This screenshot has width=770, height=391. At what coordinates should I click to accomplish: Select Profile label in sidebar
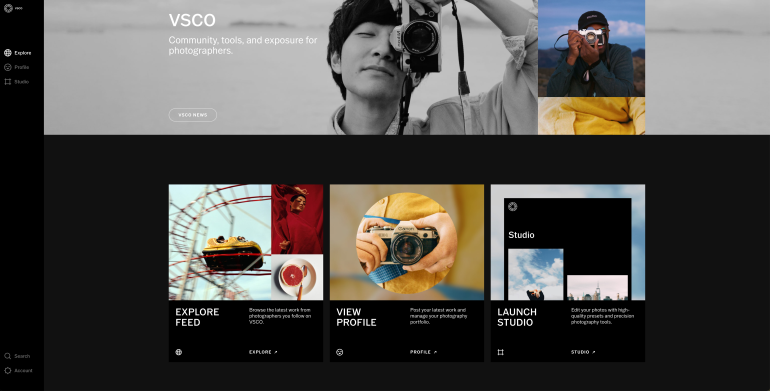(22, 67)
